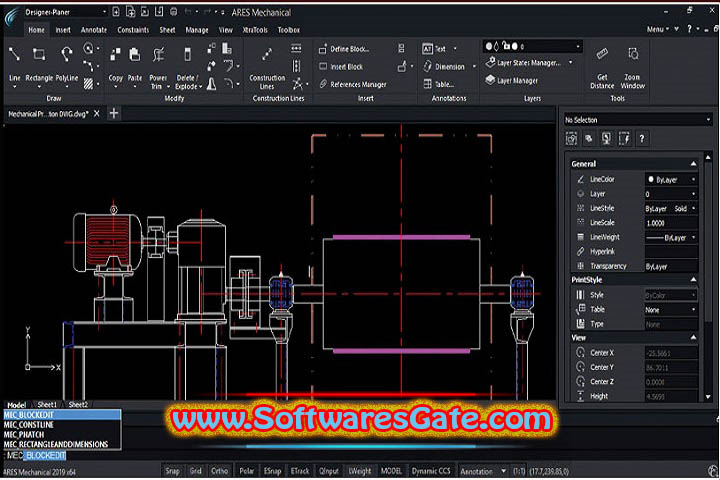Click the help question mark in Properties panel
This screenshot has height=480, width=720.
[x=642, y=138]
